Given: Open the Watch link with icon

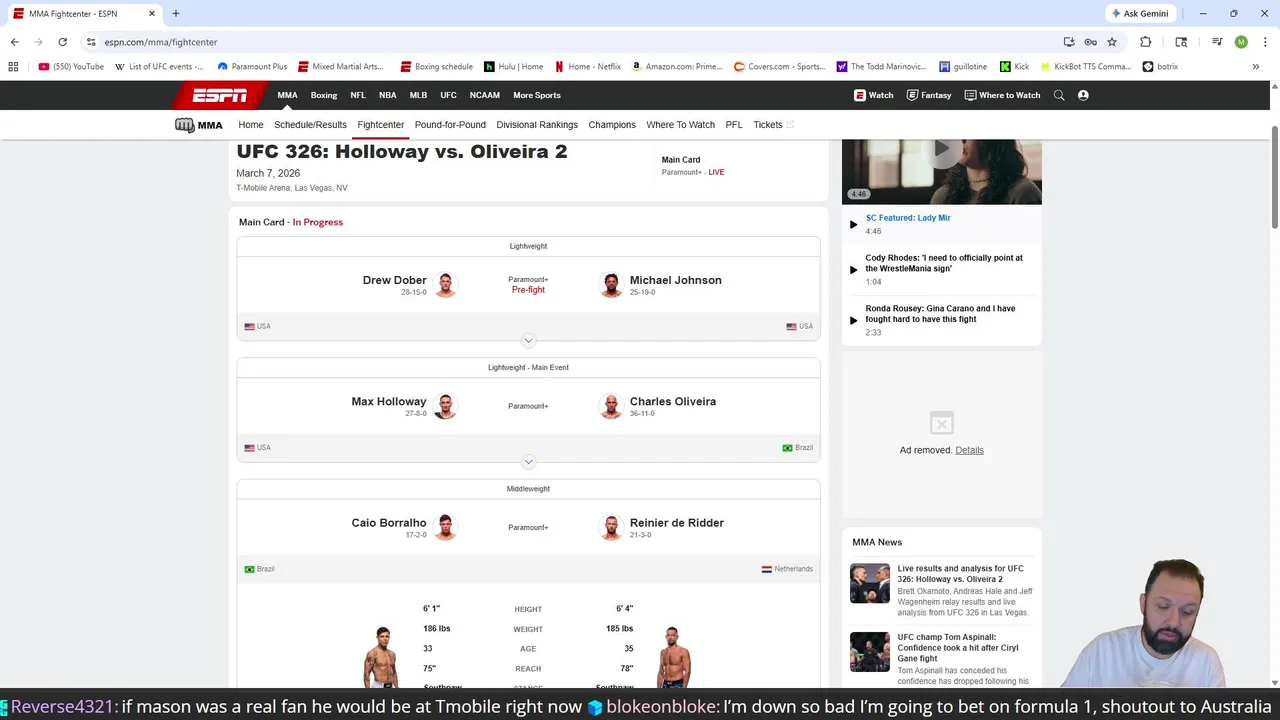Looking at the screenshot, I should (x=873, y=95).
